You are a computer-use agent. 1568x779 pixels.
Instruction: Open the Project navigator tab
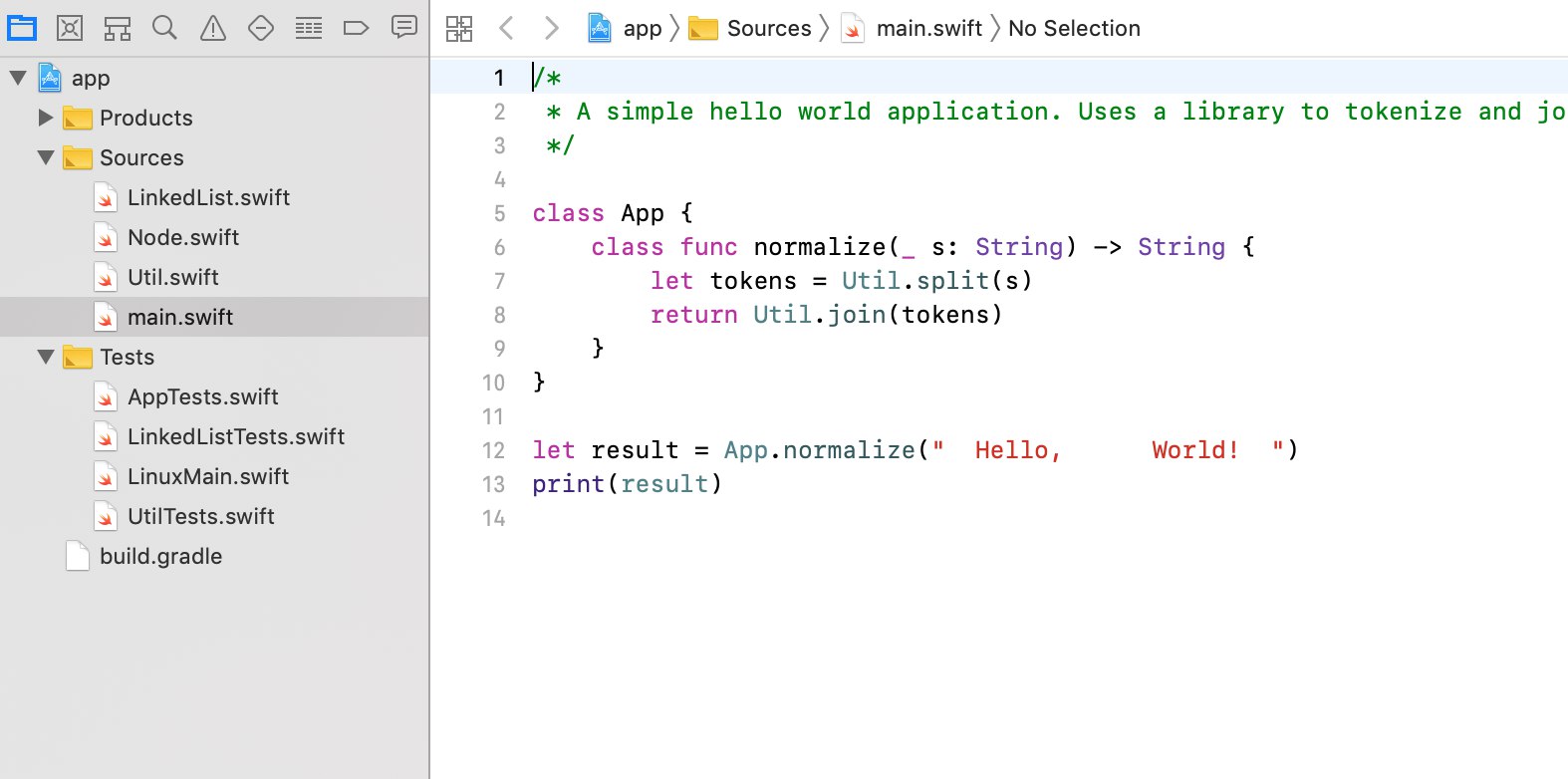22,28
